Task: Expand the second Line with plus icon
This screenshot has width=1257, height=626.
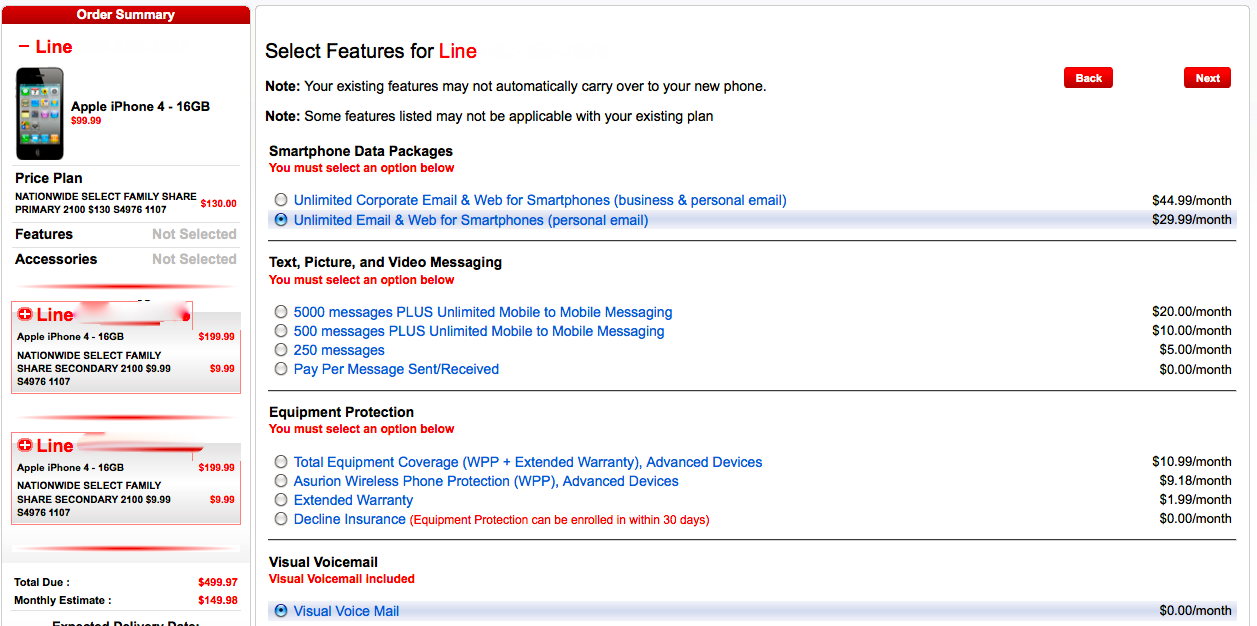Action: pyautogui.click(x=25, y=314)
